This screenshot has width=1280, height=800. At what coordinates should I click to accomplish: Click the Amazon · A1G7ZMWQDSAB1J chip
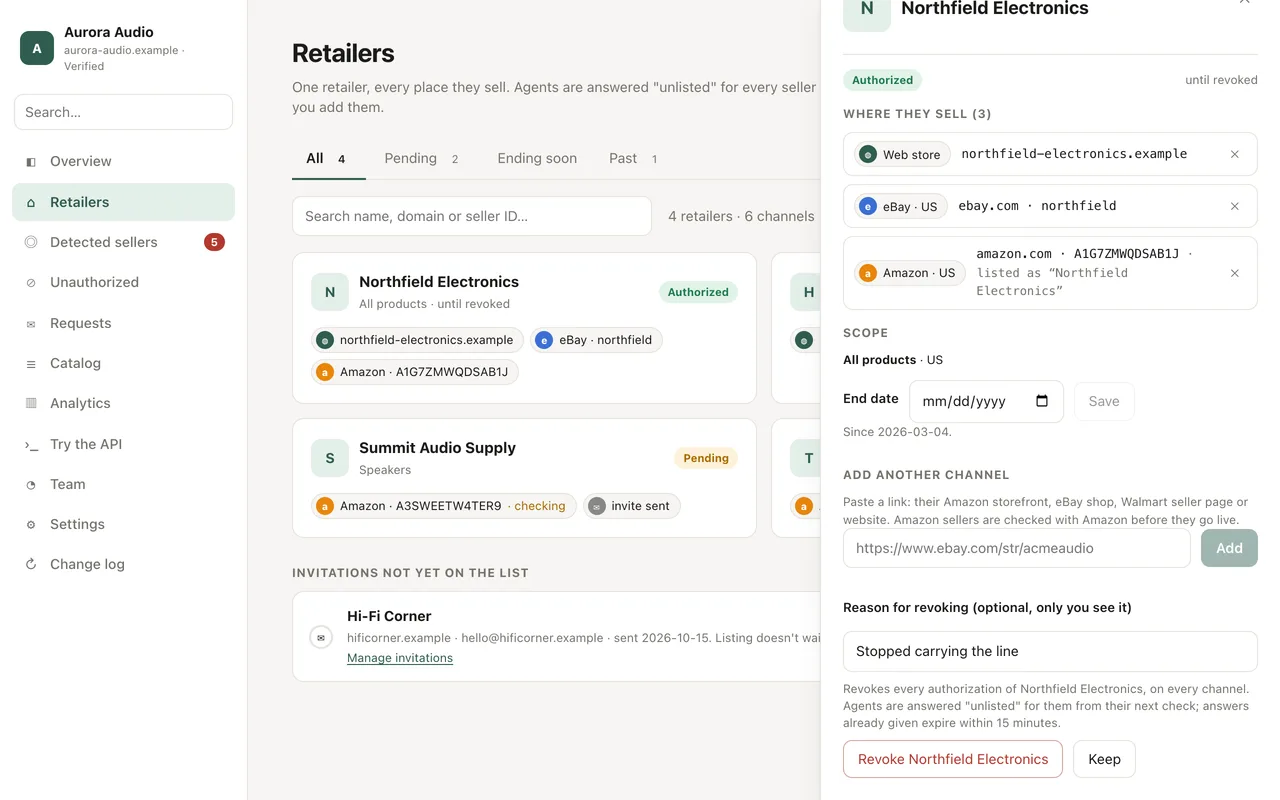point(415,372)
